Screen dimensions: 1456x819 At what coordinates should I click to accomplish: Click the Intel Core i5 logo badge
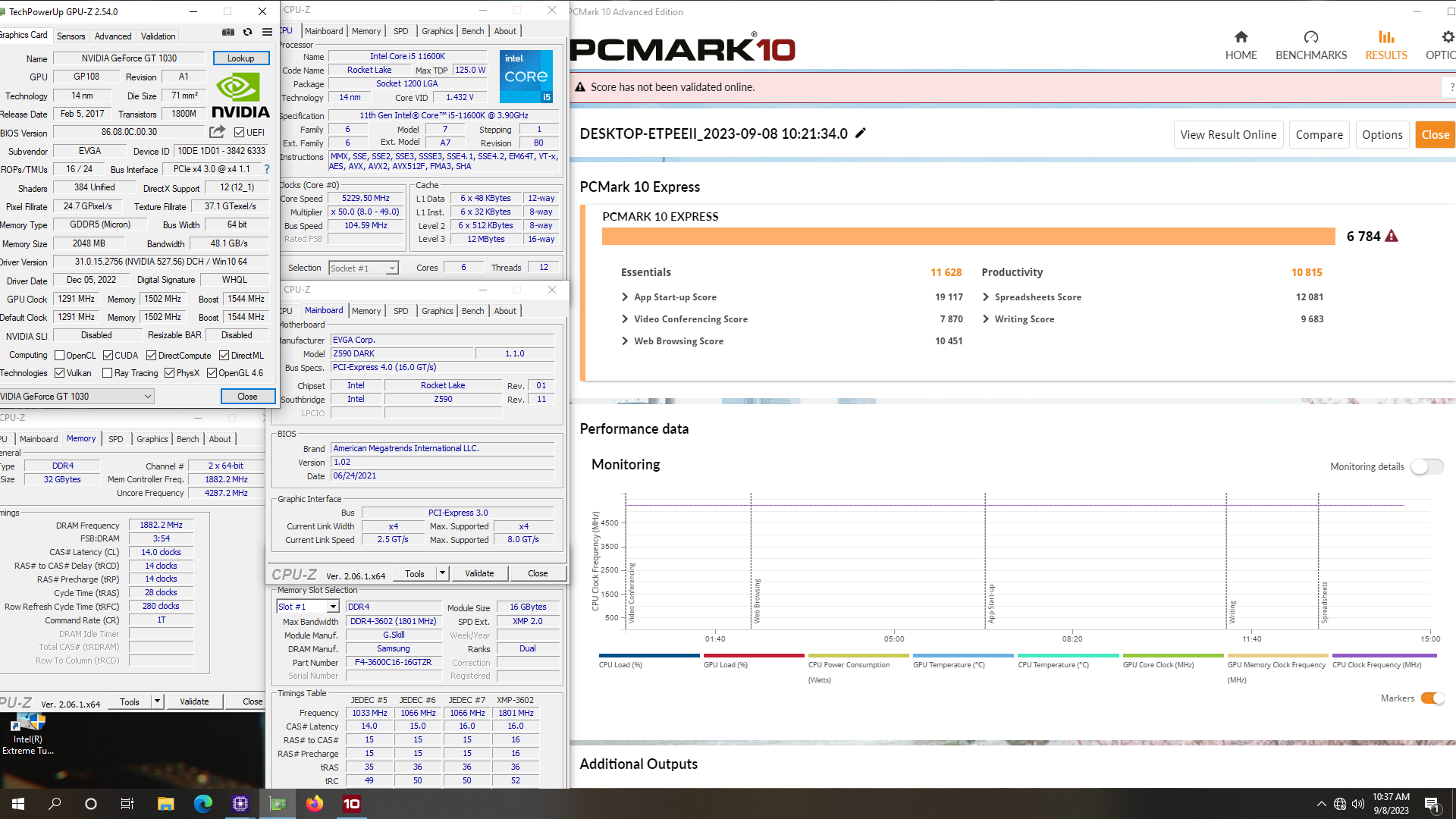(x=526, y=77)
